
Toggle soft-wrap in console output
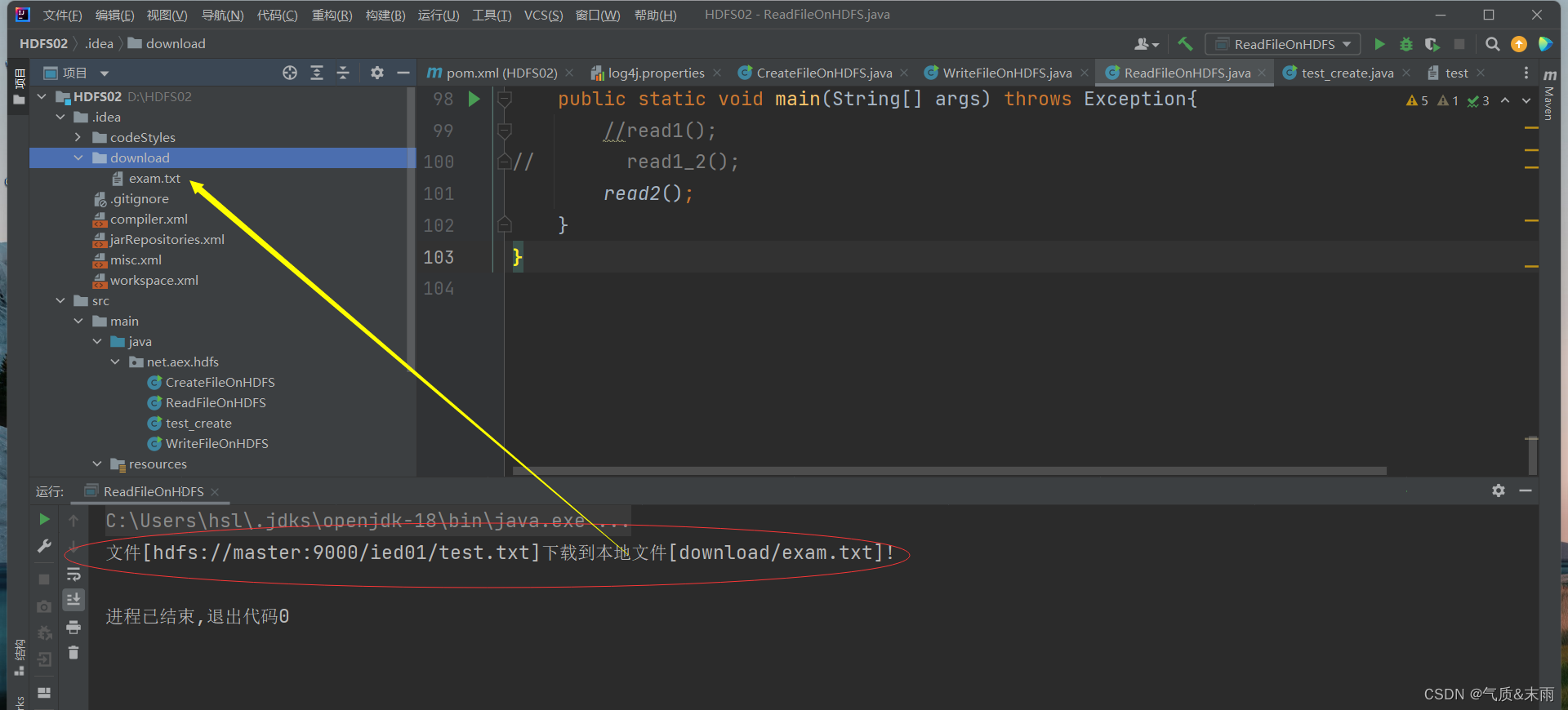click(73, 574)
